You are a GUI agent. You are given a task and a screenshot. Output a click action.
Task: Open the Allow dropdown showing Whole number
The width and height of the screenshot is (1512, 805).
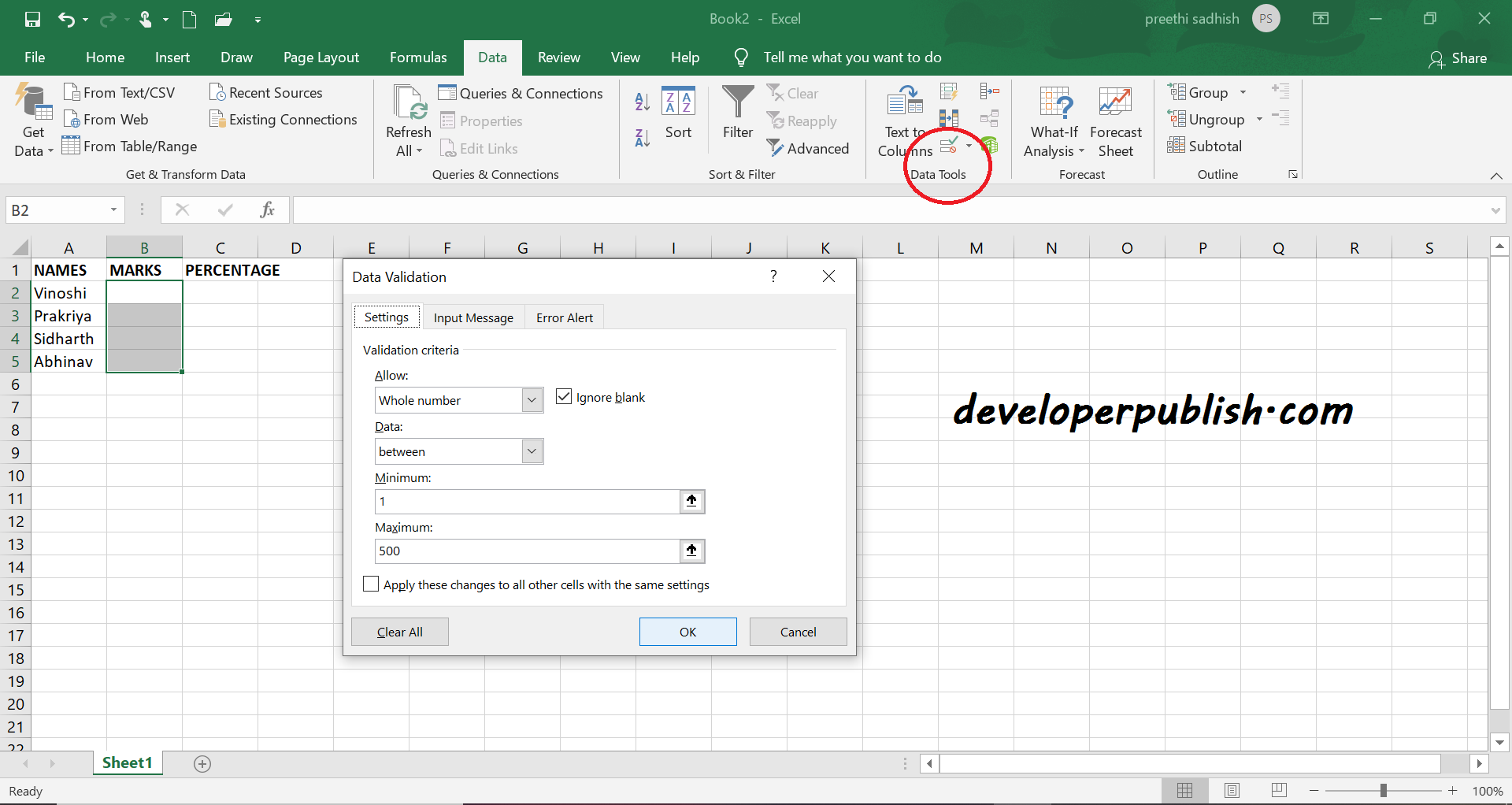(x=531, y=399)
